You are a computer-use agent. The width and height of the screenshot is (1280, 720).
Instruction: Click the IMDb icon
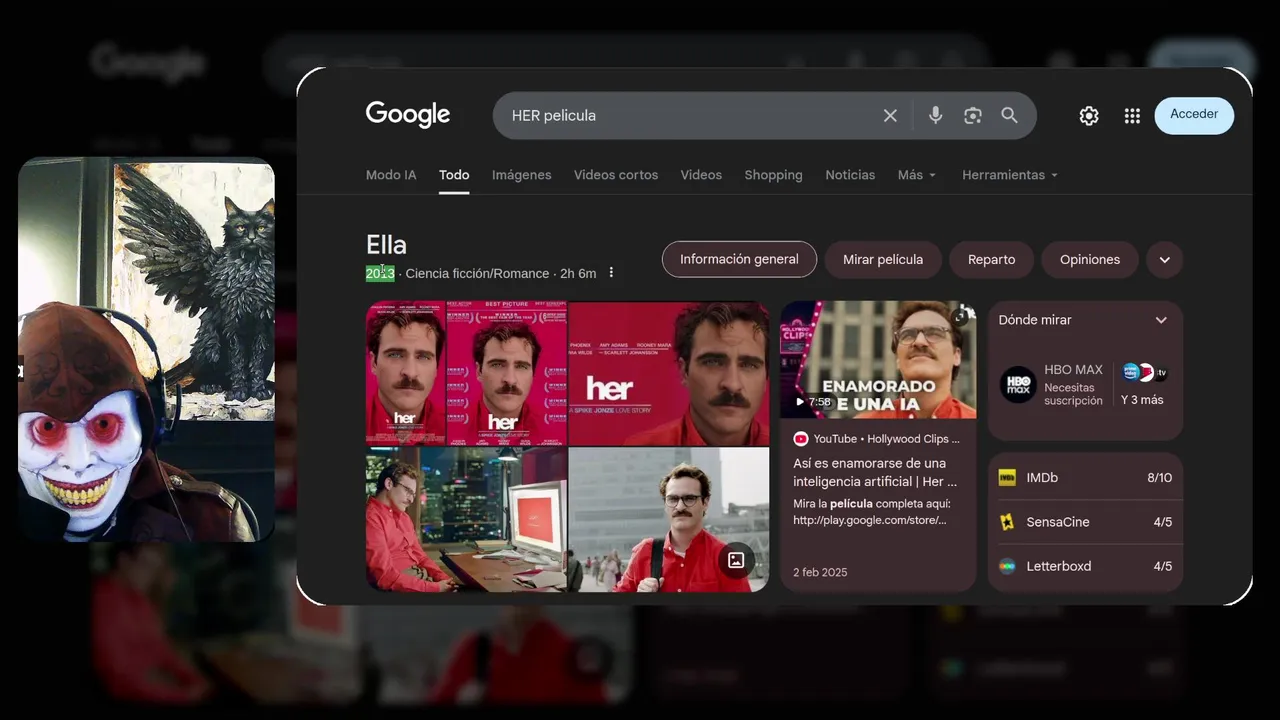1007,478
